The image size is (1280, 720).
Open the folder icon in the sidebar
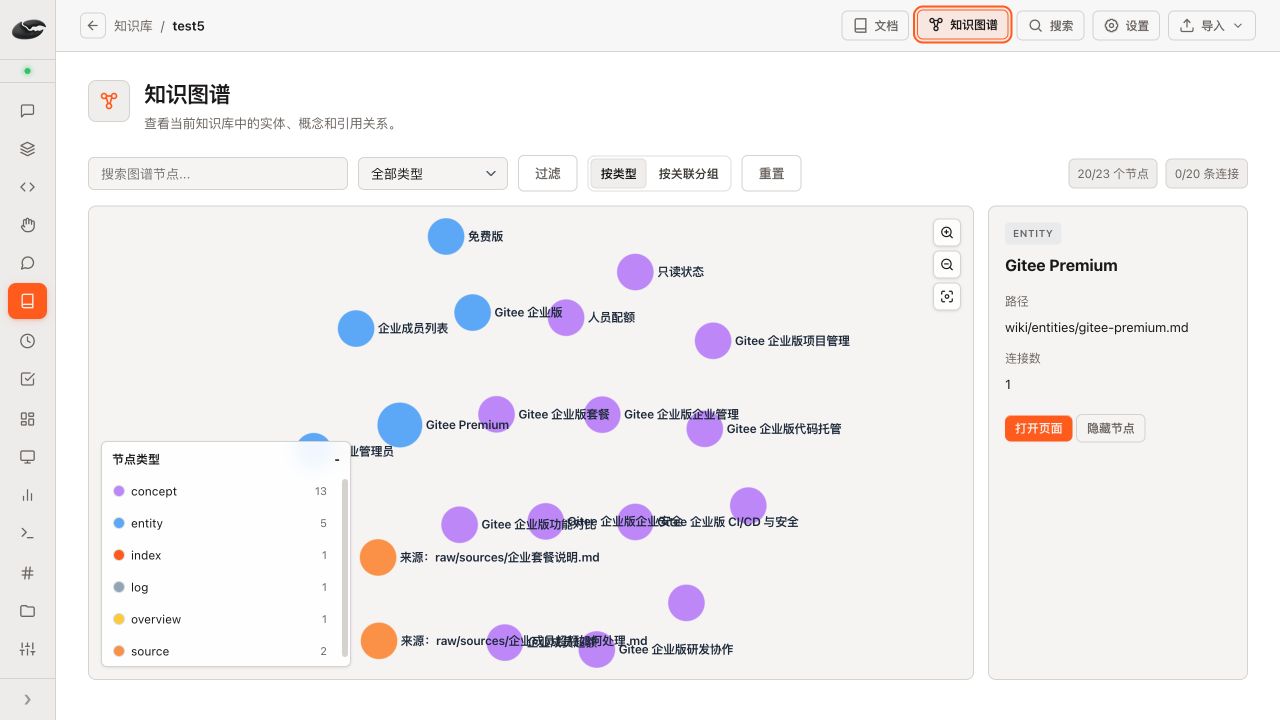(x=28, y=611)
